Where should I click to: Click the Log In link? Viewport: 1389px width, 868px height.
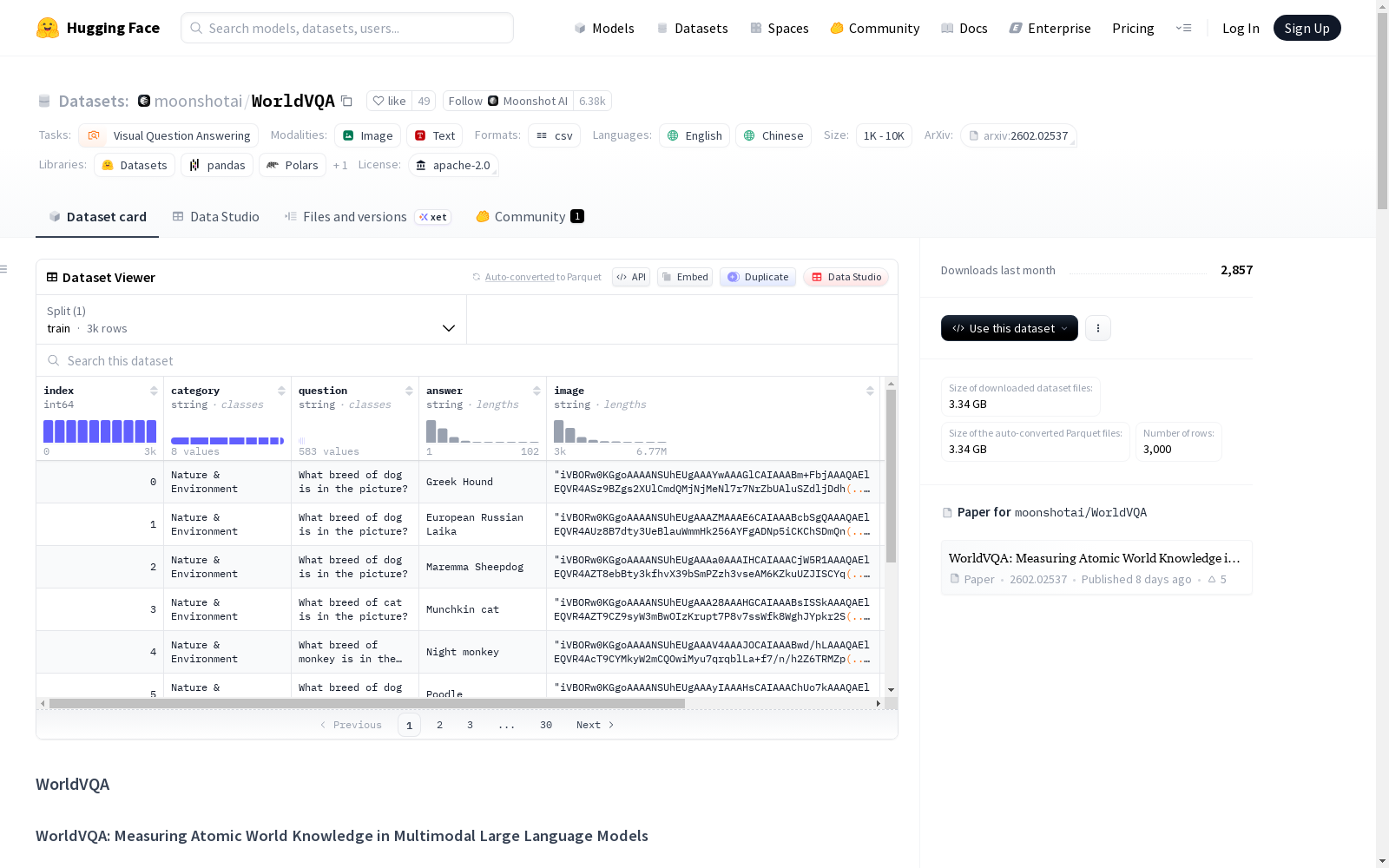click(1241, 28)
